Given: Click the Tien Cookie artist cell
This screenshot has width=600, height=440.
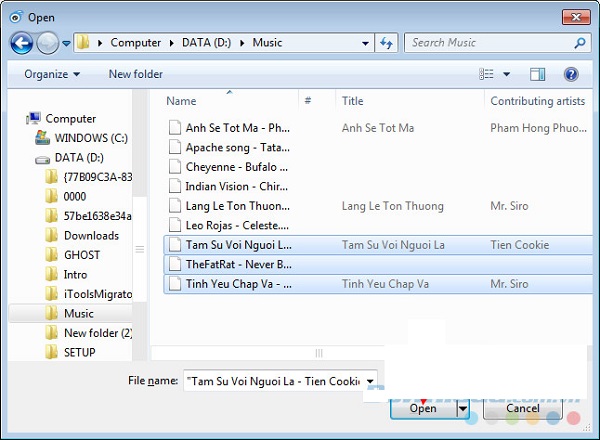Looking at the screenshot, I should pyautogui.click(x=520, y=245).
